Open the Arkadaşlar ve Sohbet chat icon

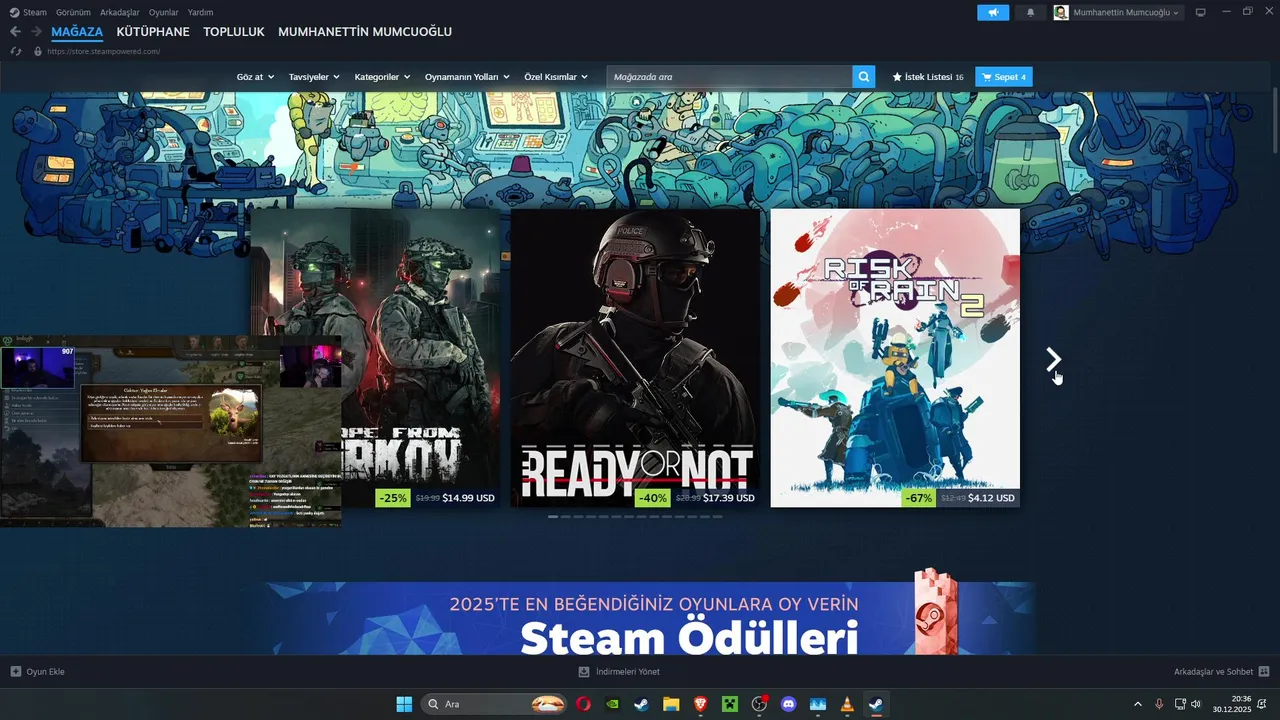(1264, 671)
